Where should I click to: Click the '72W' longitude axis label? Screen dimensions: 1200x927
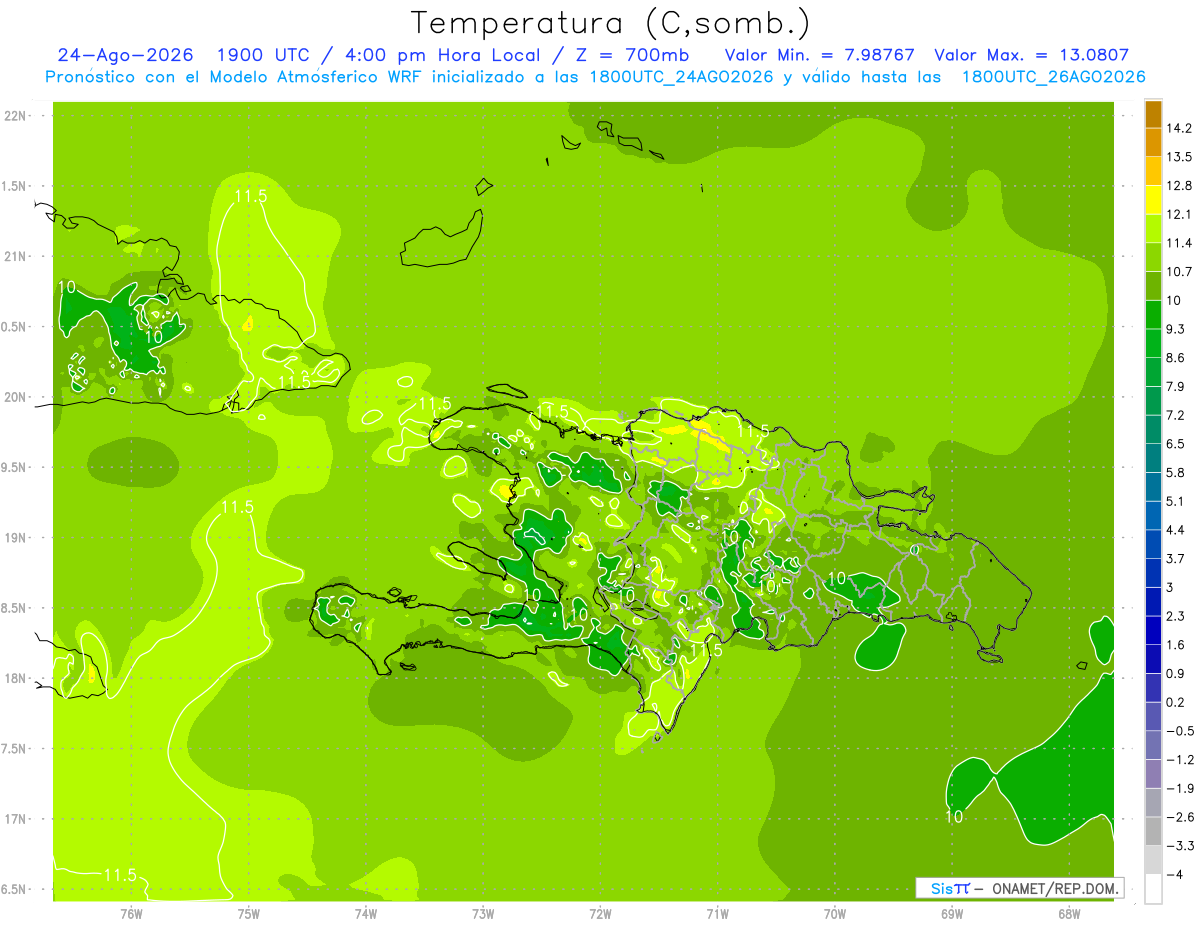click(x=600, y=912)
